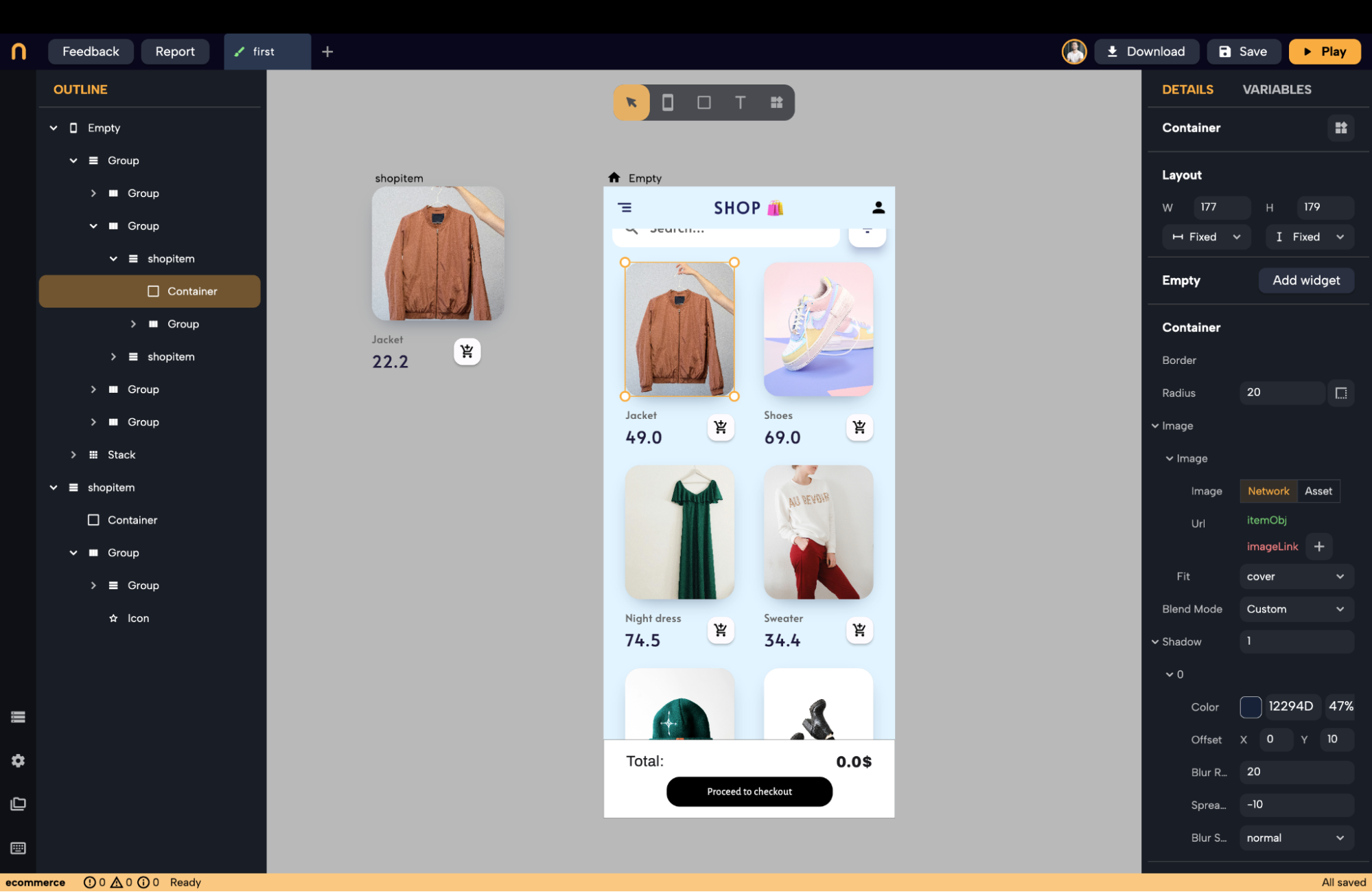Click the Play button to preview
The height and width of the screenshot is (892, 1372).
click(1325, 51)
